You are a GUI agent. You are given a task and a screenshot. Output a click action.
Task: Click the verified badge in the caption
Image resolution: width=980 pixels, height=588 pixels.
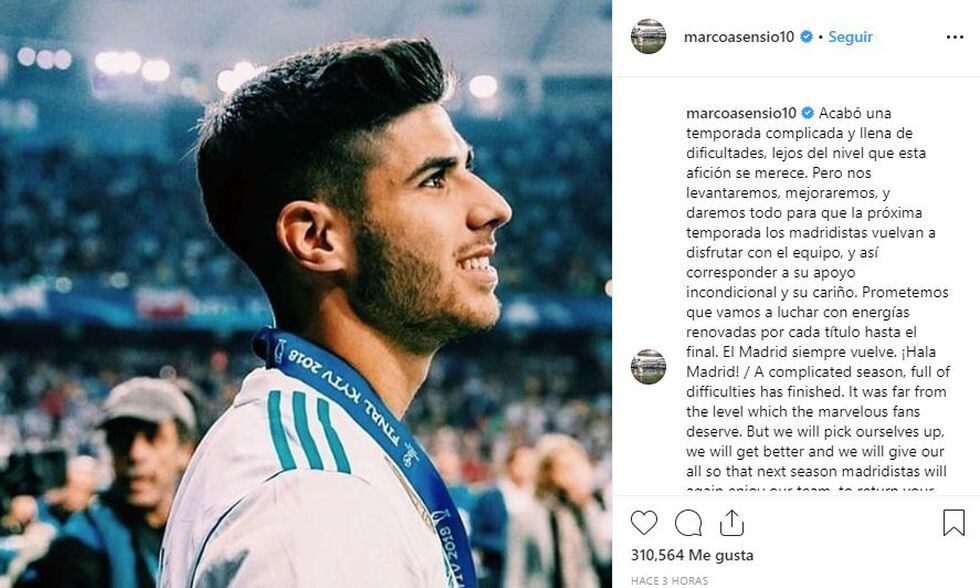coord(808,113)
